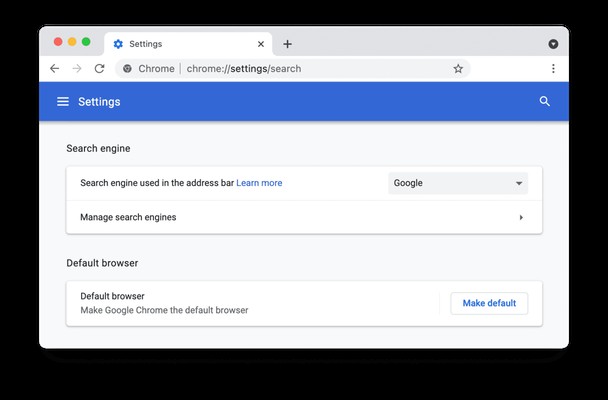Click the forward navigation arrow
This screenshot has height=400, width=608.
pos(77,69)
